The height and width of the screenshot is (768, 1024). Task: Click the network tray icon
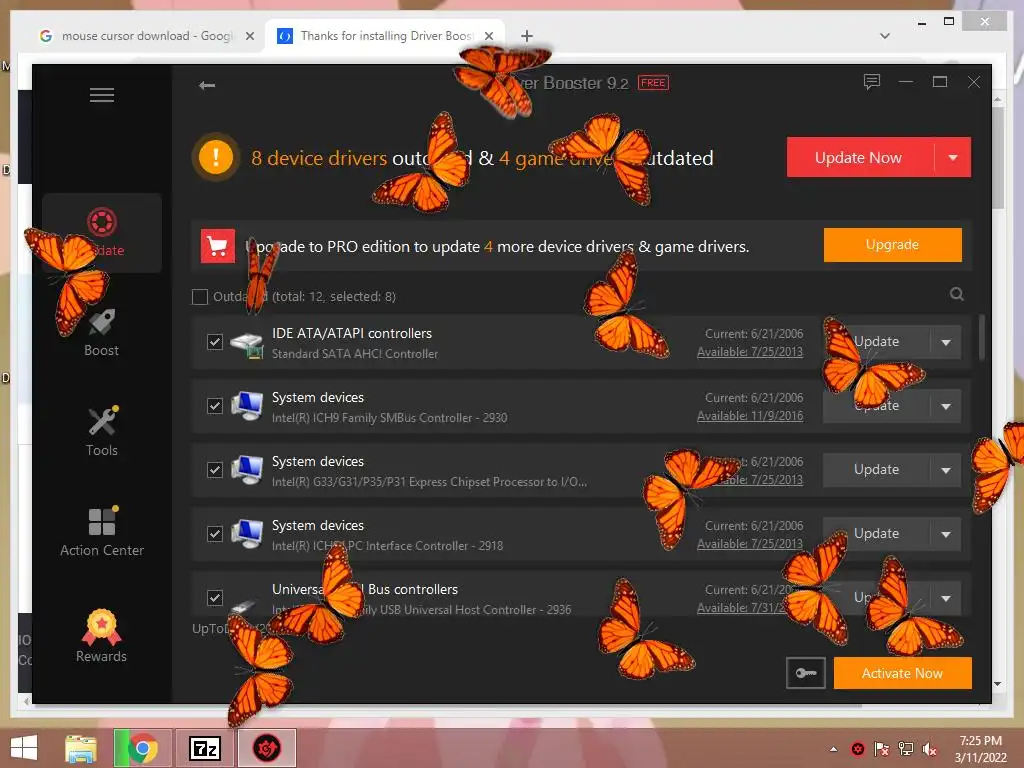tap(906, 749)
